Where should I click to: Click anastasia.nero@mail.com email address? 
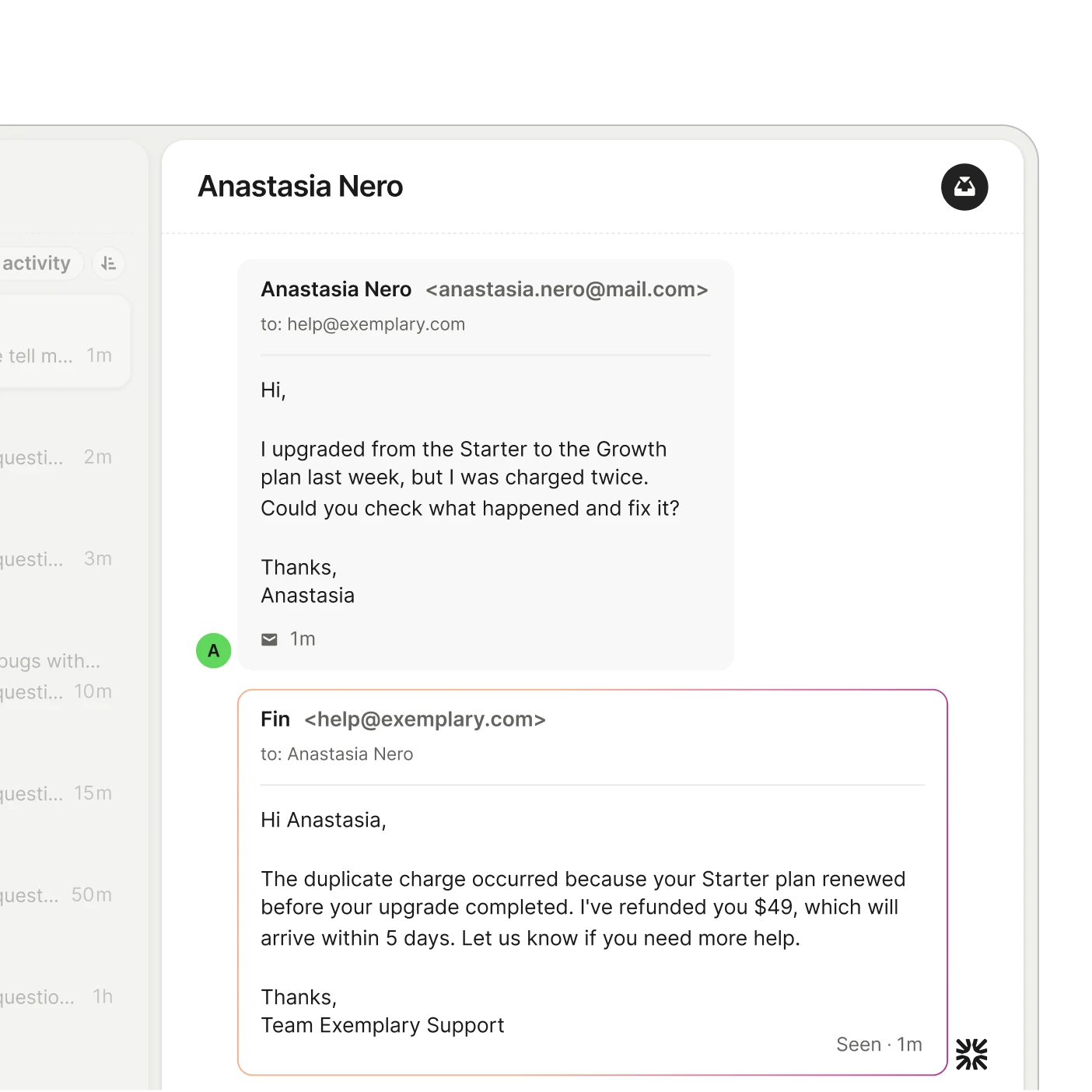point(566,289)
